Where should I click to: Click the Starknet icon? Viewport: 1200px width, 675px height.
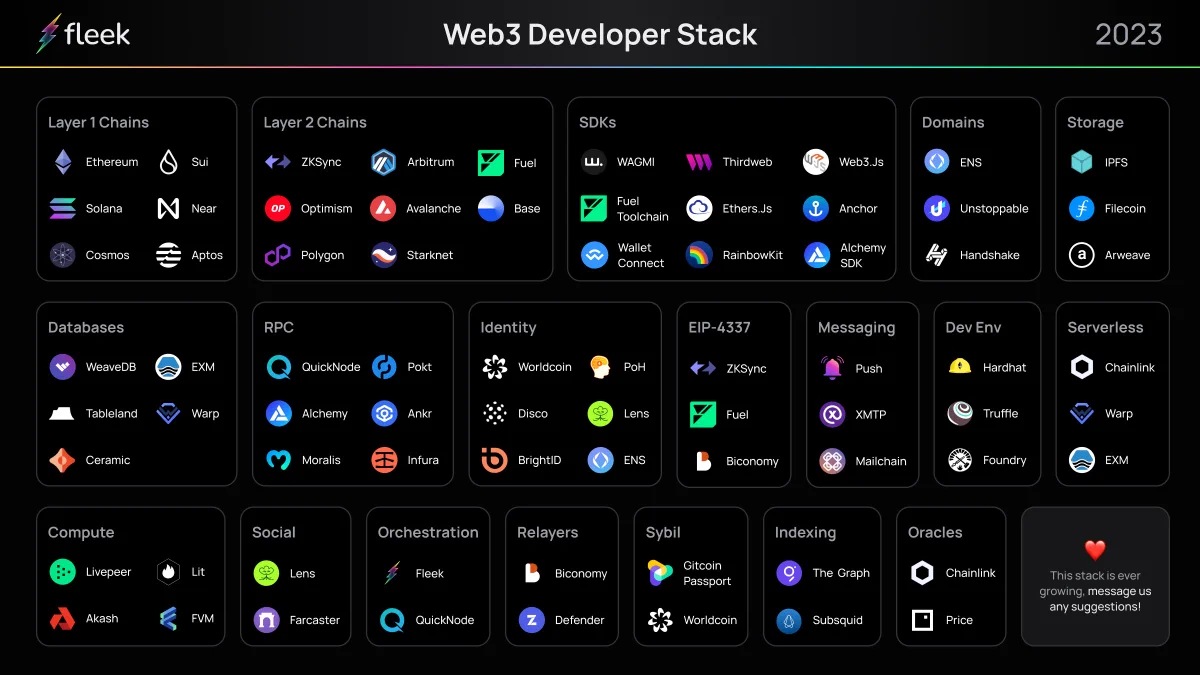[x=384, y=255]
